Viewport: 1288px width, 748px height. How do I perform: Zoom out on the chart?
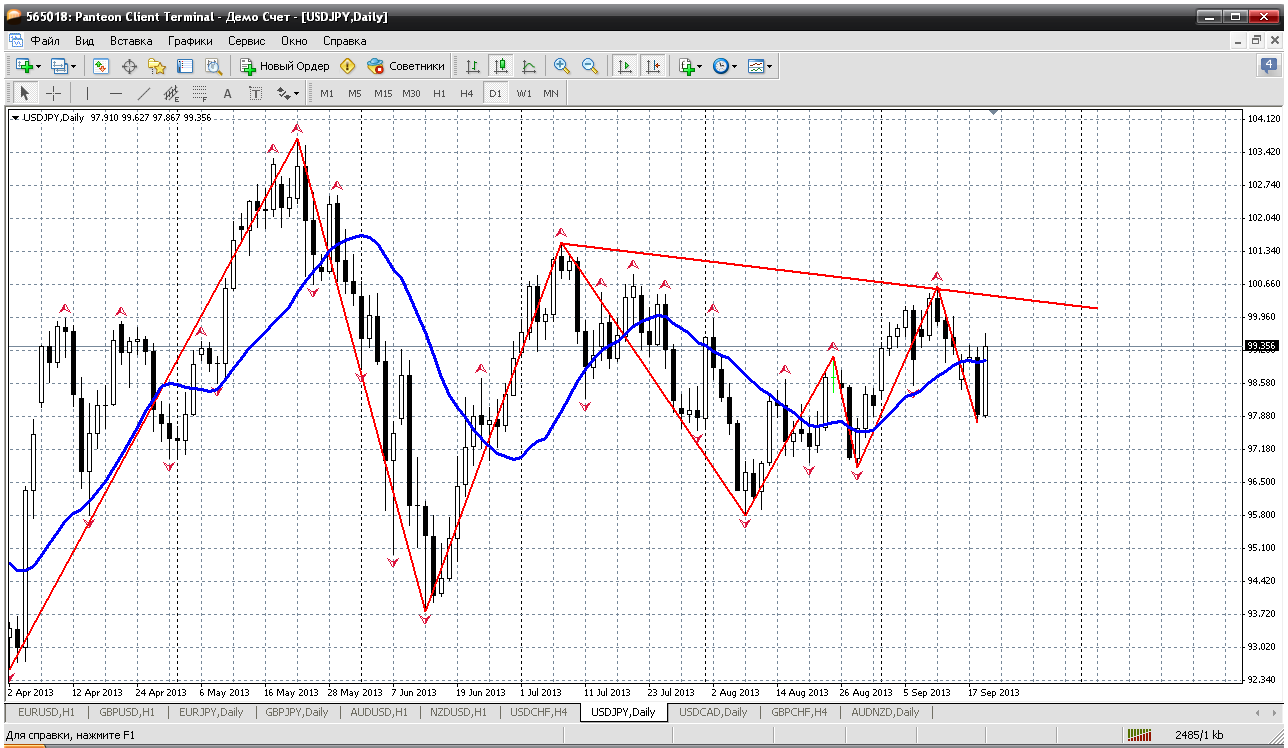(x=590, y=66)
